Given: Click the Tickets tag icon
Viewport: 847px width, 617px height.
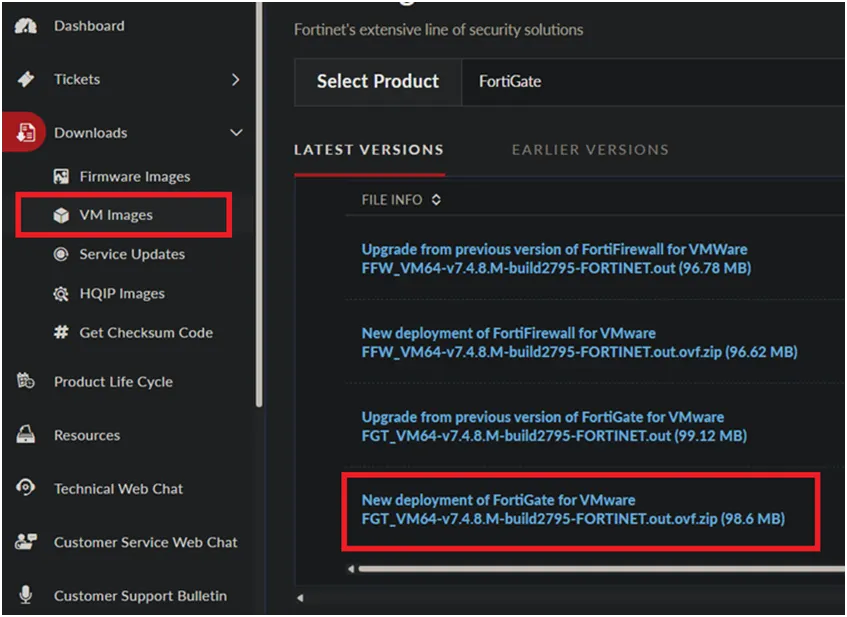Looking at the screenshot, I should (x=25, y=79).
